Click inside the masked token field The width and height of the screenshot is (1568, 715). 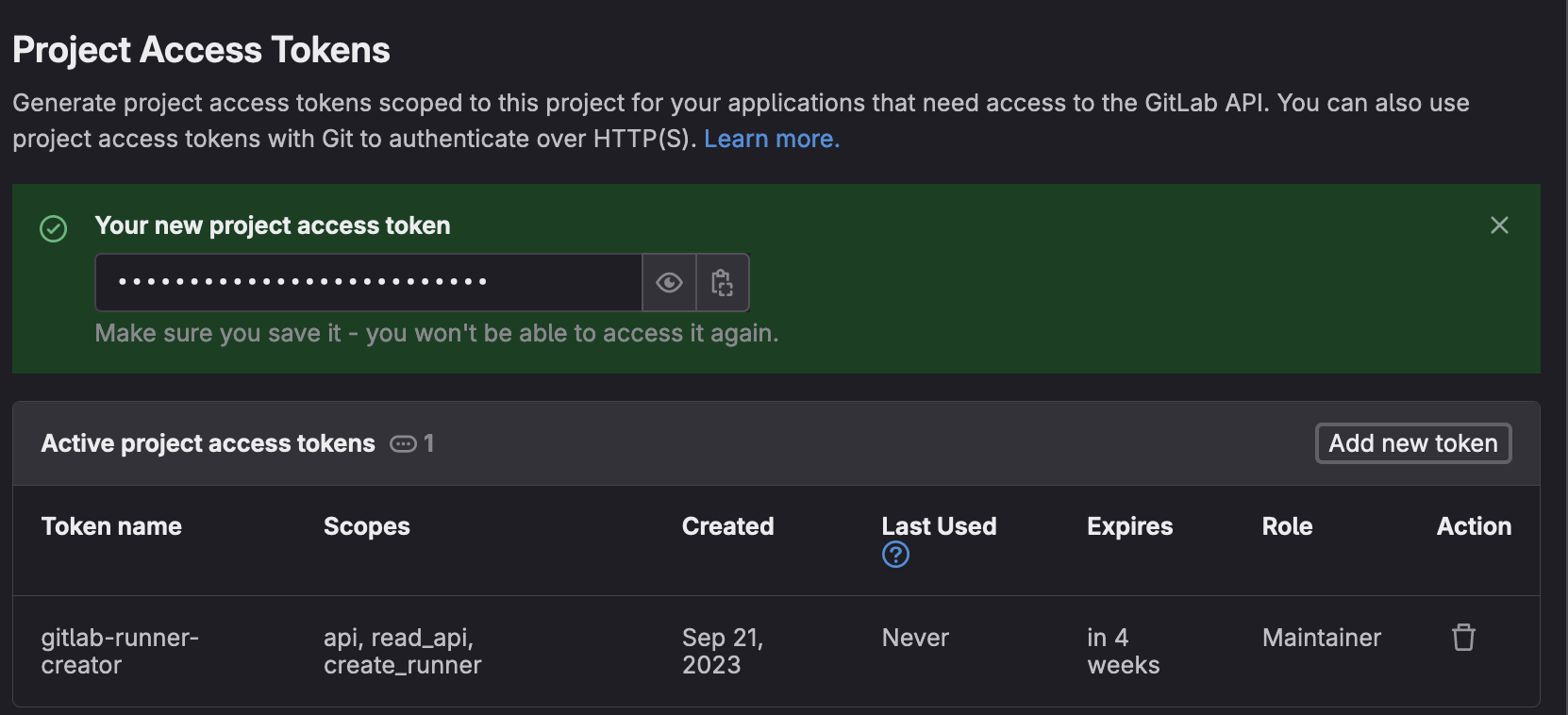tap(368, 282)
